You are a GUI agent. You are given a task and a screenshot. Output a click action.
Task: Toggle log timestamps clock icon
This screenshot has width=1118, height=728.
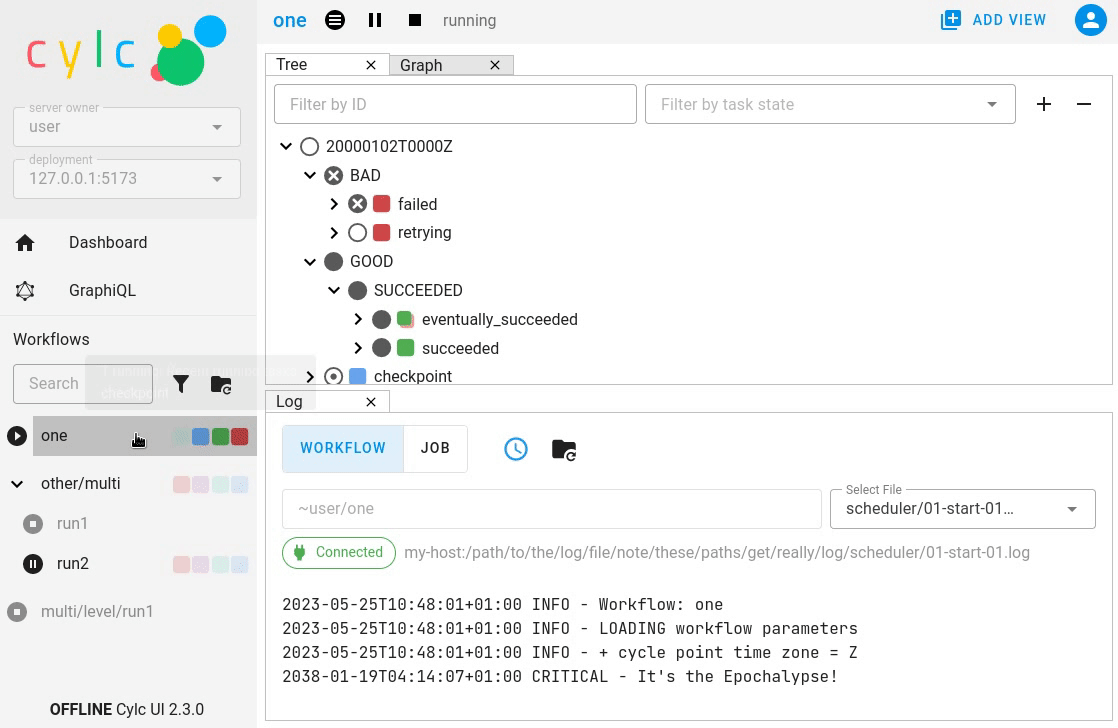(x=515, y=449)
